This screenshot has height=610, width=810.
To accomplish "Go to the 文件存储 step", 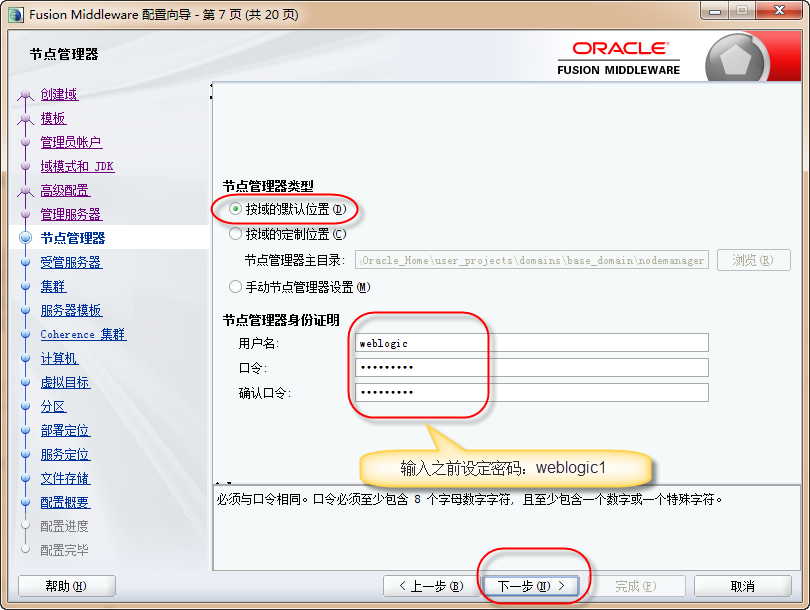I will click(x=65, y=478).
